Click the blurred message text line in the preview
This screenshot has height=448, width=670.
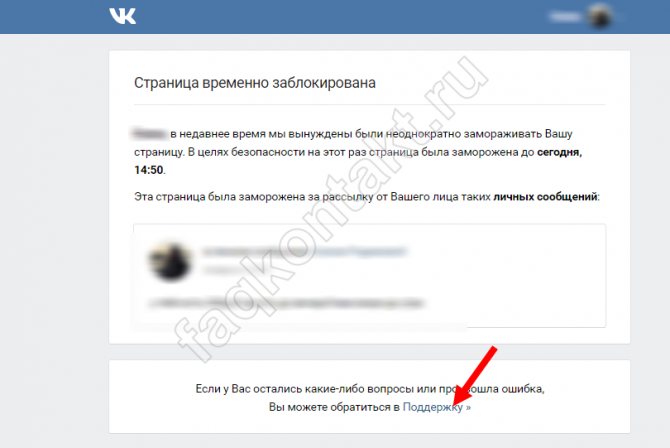pyautogui.click(x=286, y=303)
